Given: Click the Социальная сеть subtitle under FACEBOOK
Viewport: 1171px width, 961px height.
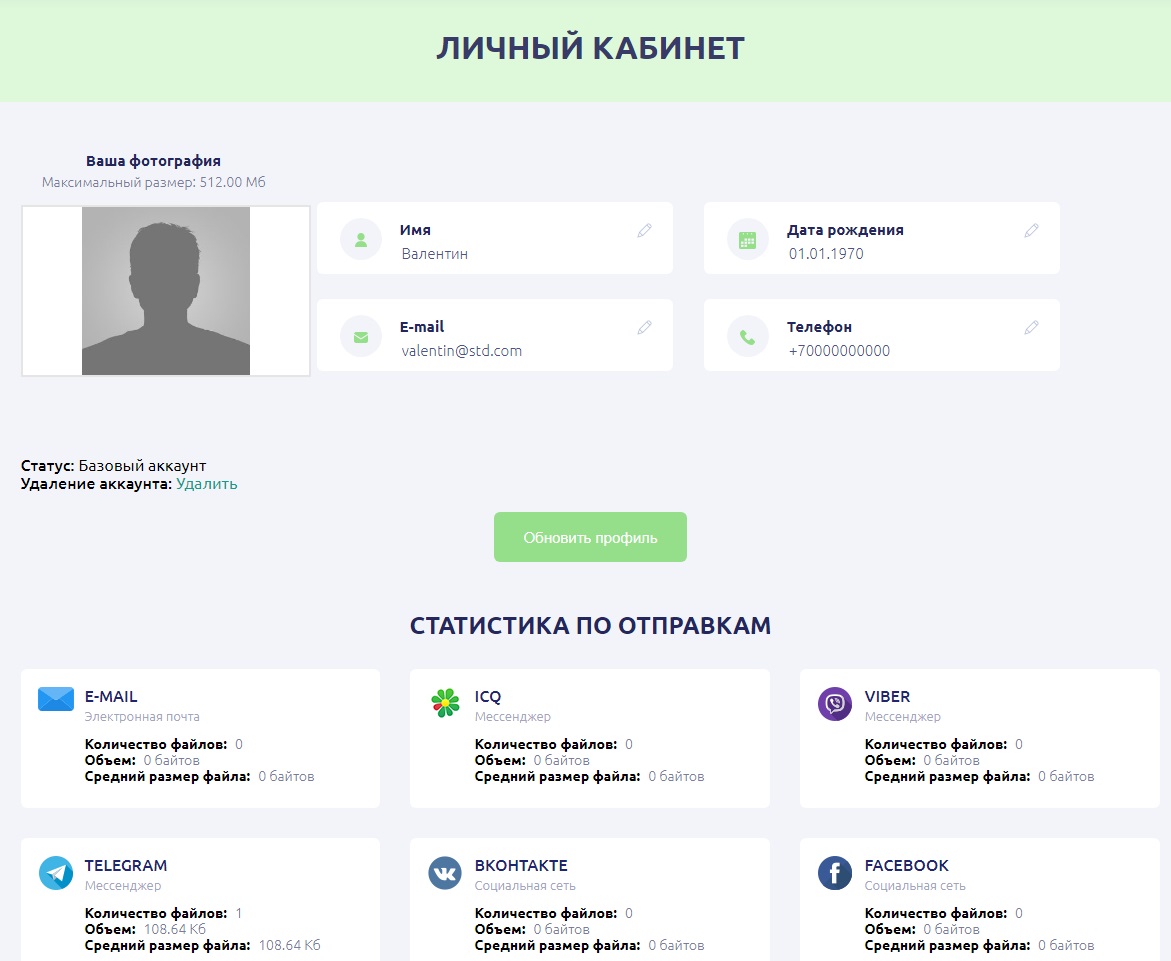Looking at the screenshot, I should pos(915,886).
